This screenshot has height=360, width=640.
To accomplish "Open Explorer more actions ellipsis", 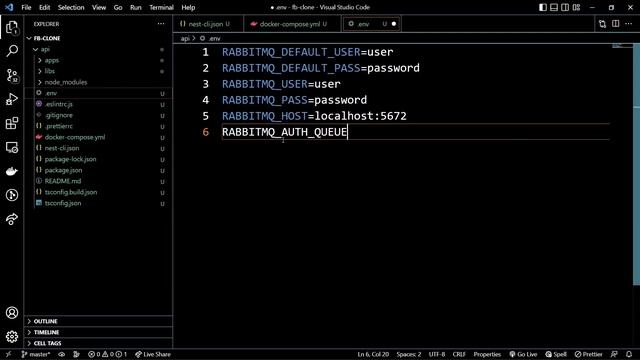I will (161, 24).
